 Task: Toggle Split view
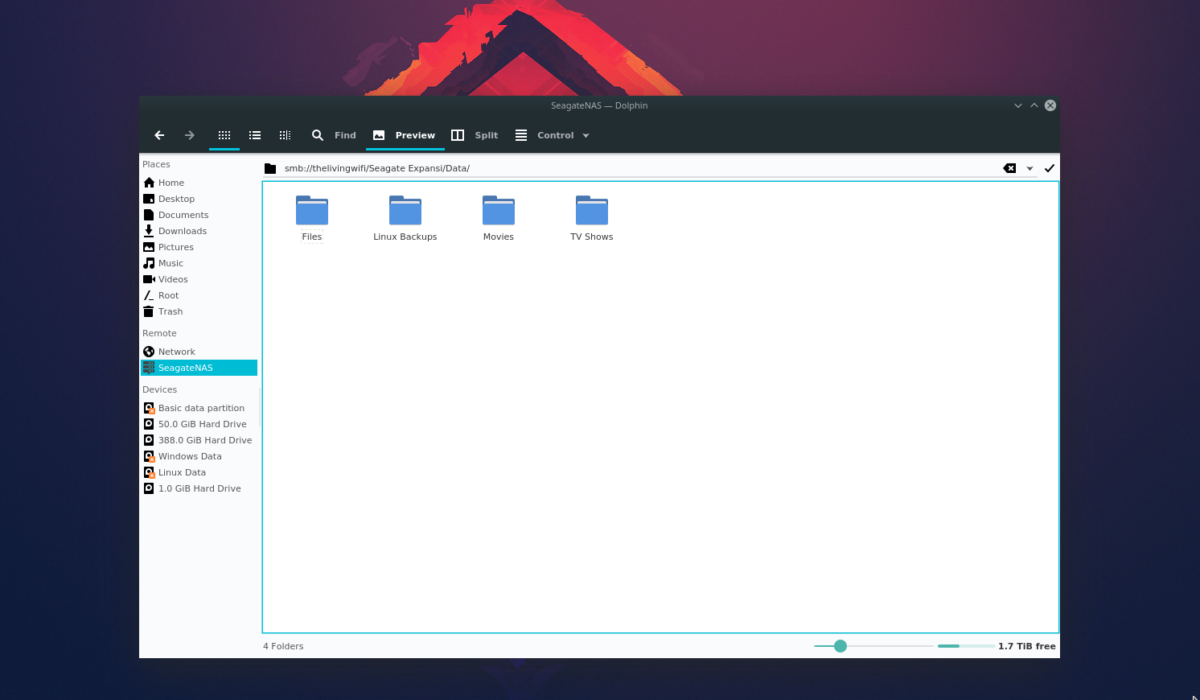[x=474, y=135]
